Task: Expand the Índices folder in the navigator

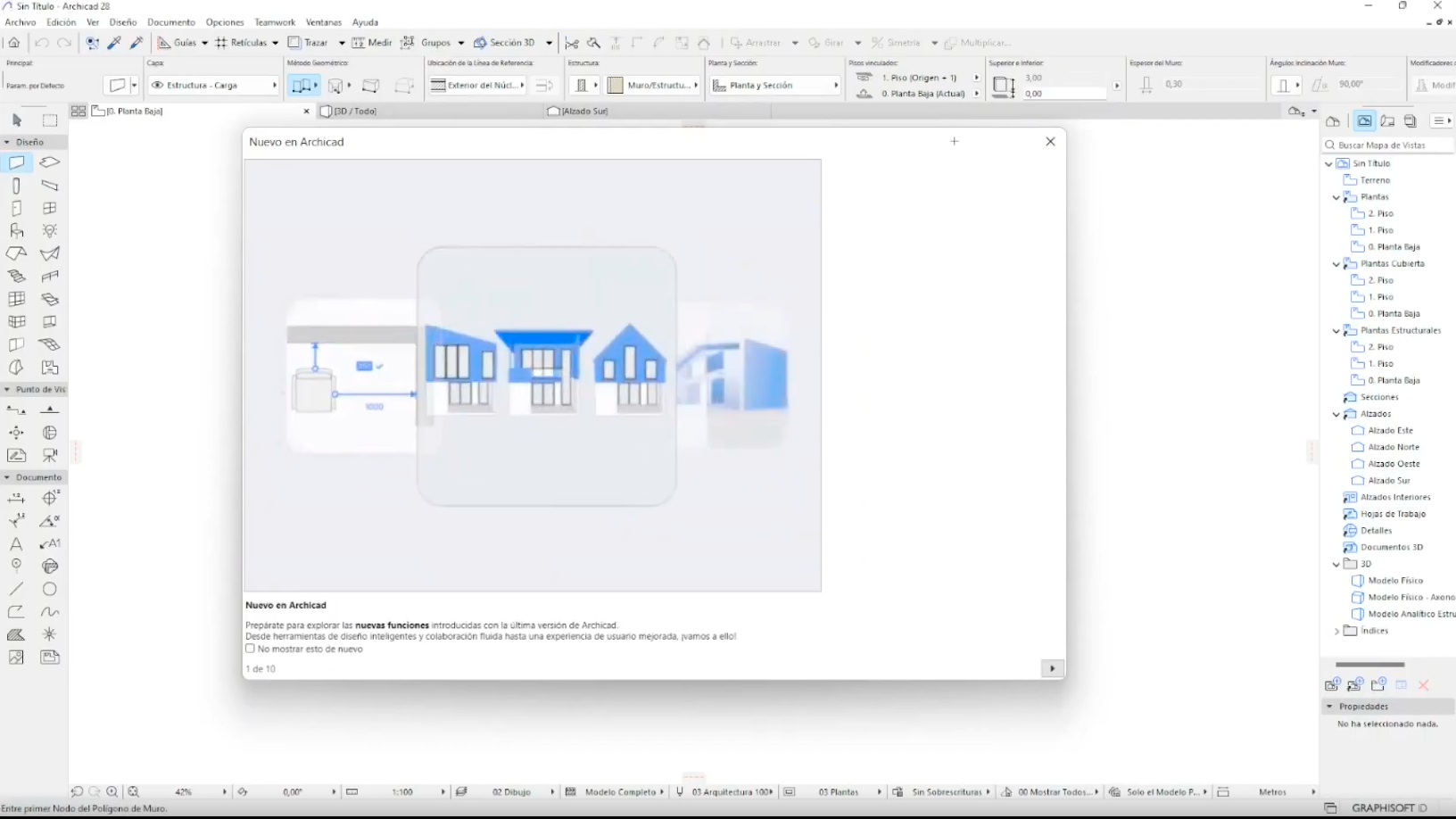Action: click(1336, 631)
